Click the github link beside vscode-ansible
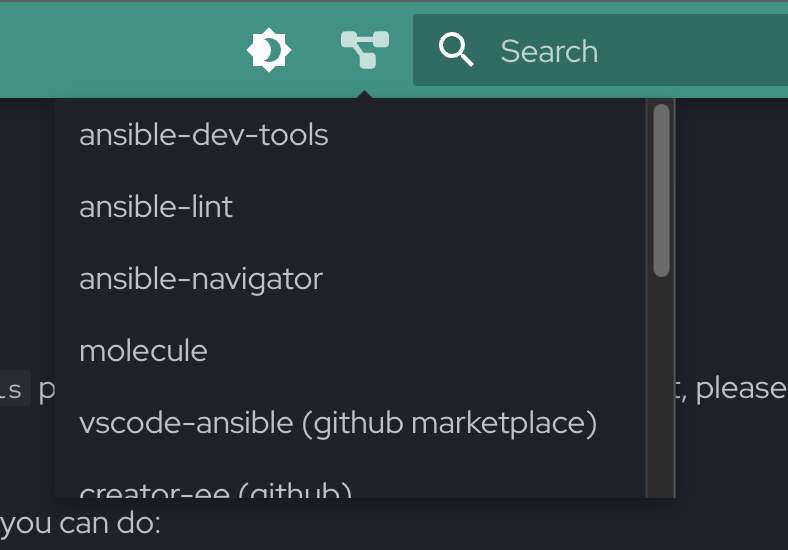The width and height of the screenshot is (788, 550). (x=357, y=423)
